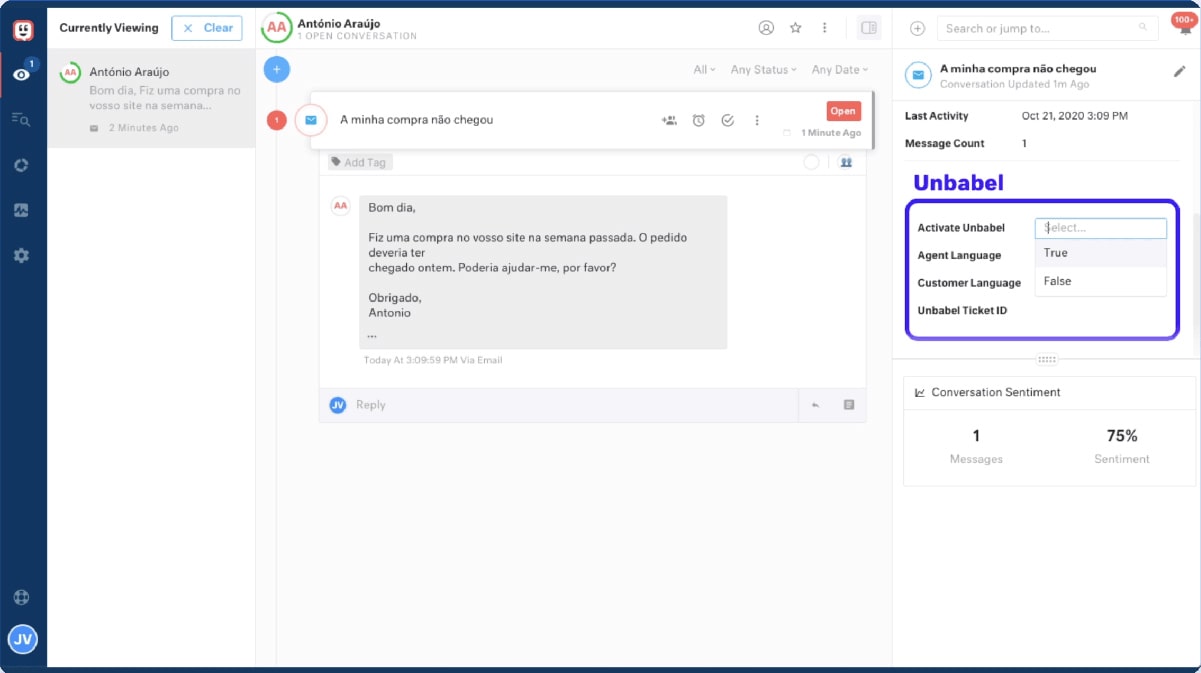The image size is (1201, 673).
Task: Open the Any Date filter dropdown
Action: [839, 70]
